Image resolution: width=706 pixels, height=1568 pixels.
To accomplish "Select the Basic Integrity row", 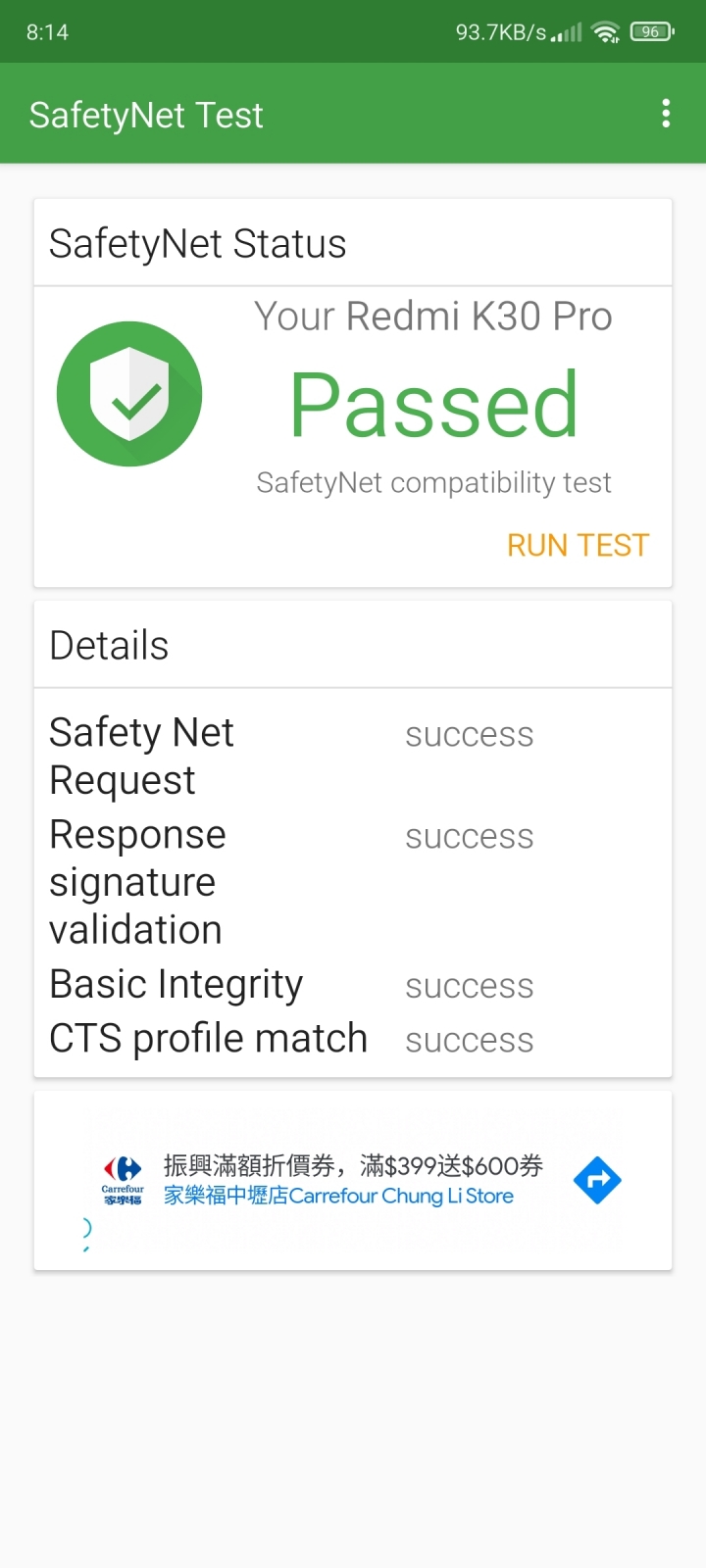I will coord(353,985).
